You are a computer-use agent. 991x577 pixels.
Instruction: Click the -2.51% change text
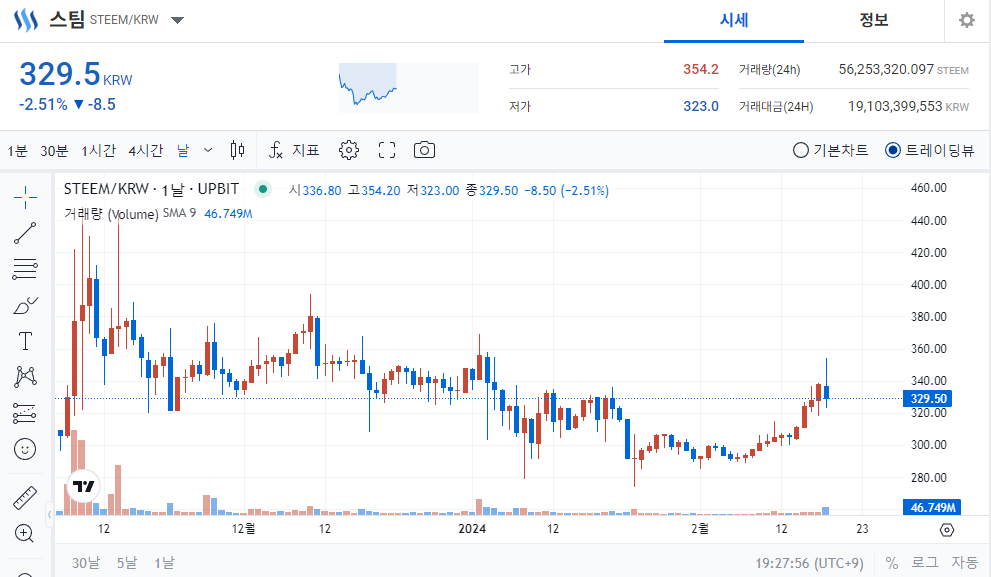click(x=43, y=104)
